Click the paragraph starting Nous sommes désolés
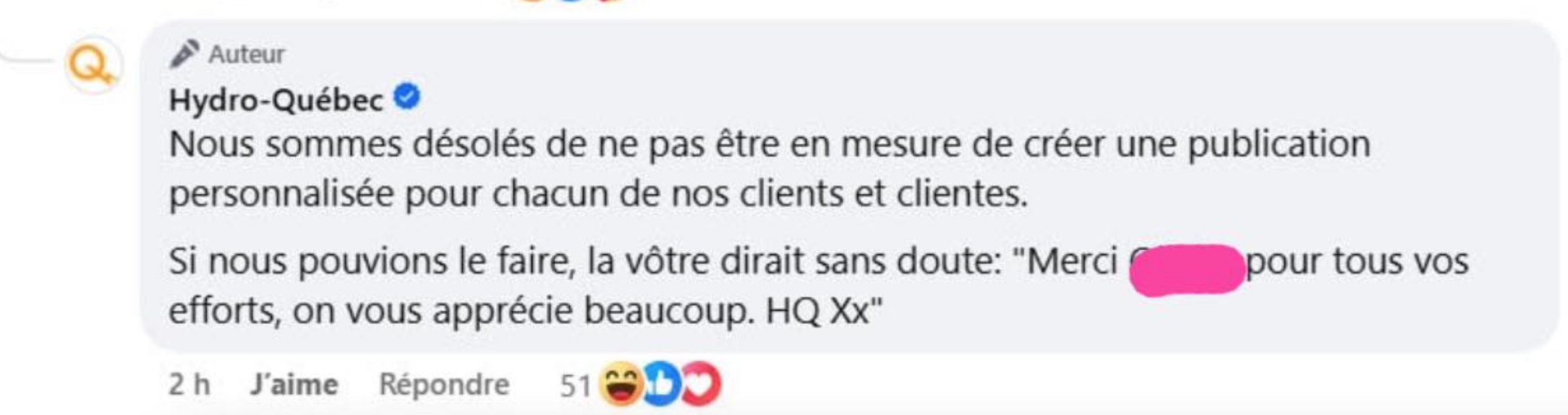Viewport: 1568px width, 415px height. tap(770, 168)
